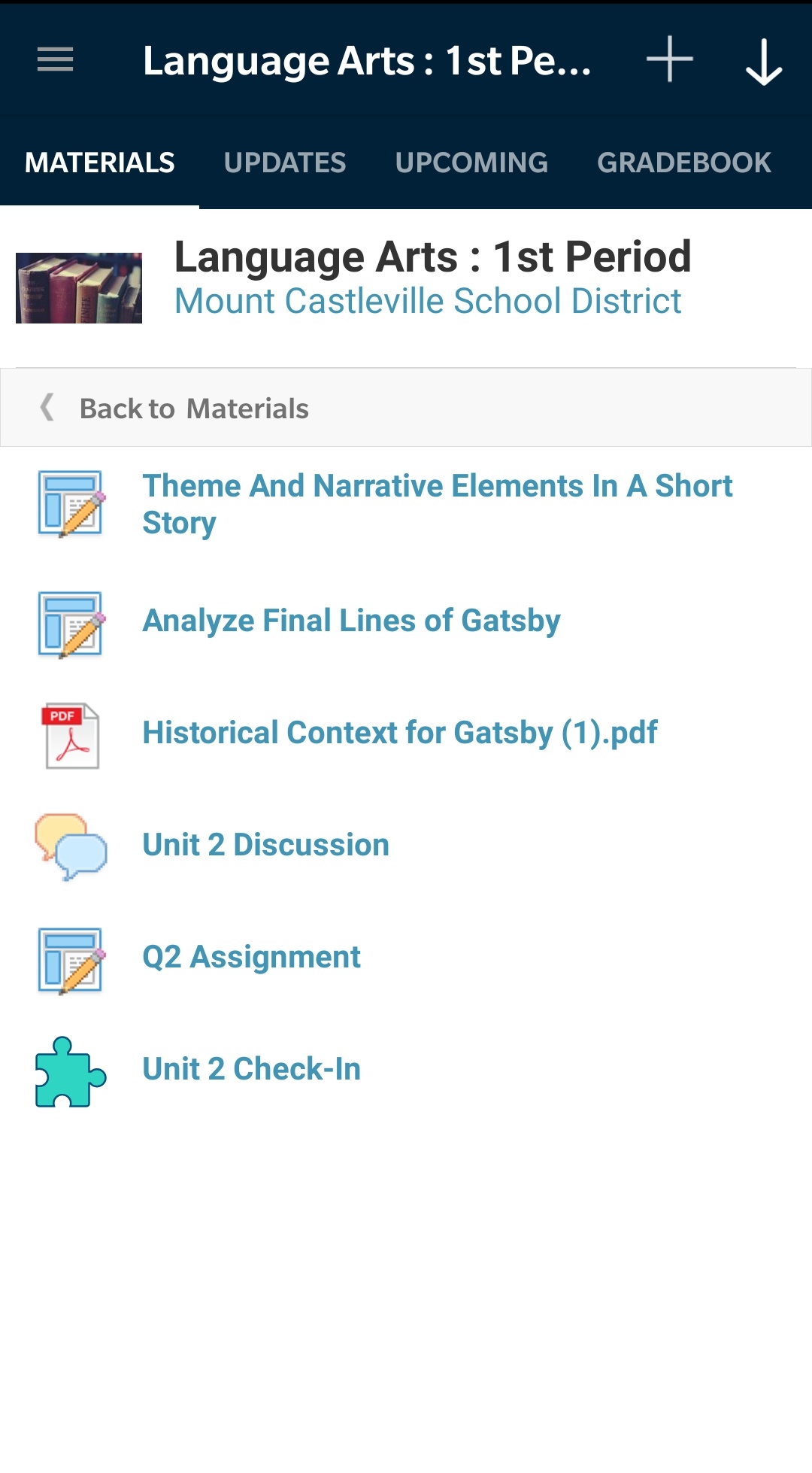Open the hamburger navigation menu
Viewport: 812px width, 1473px height.
[56, 59]
